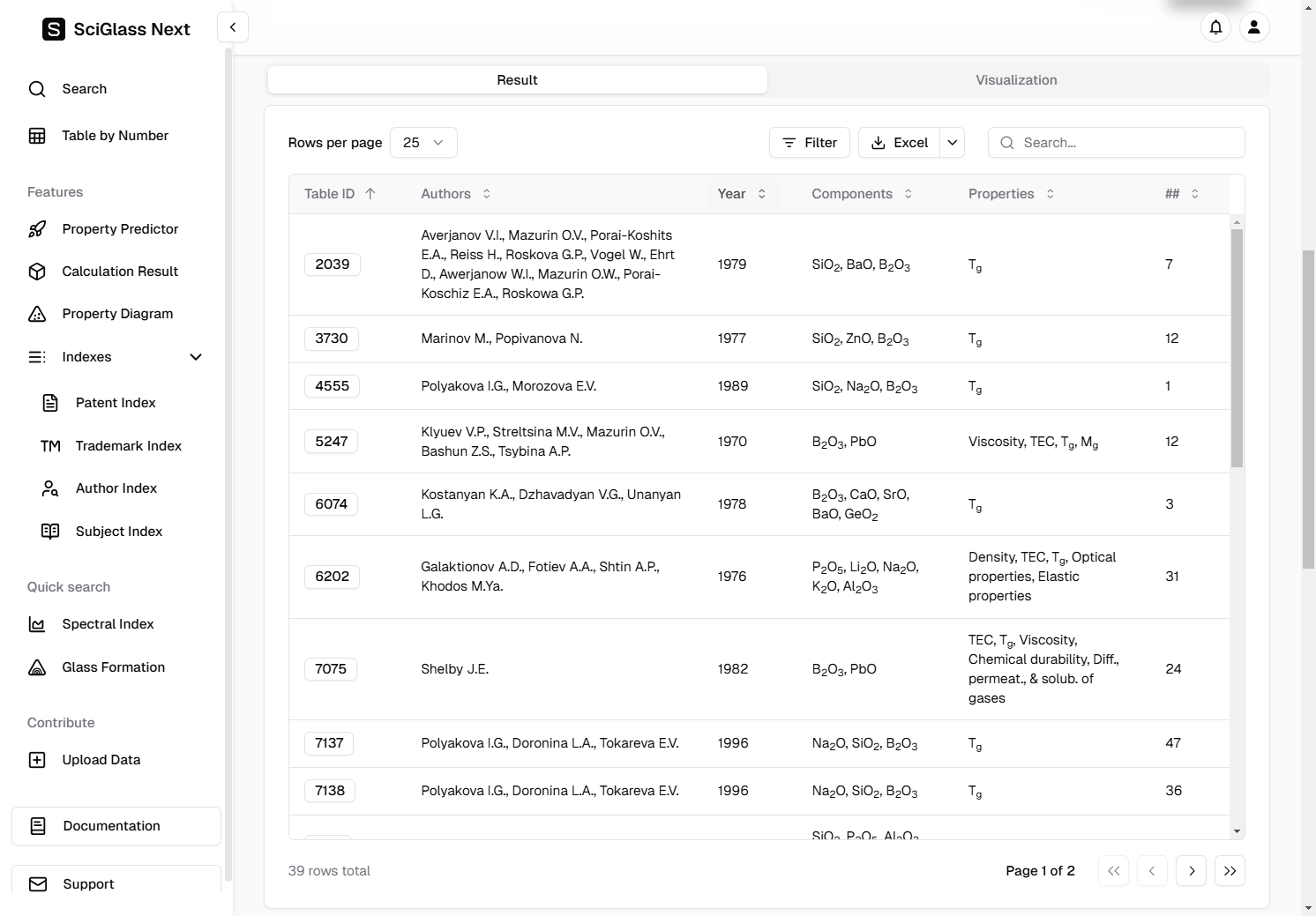Jump to the last results page
1316x916 pixels.
pos(1230,871)
